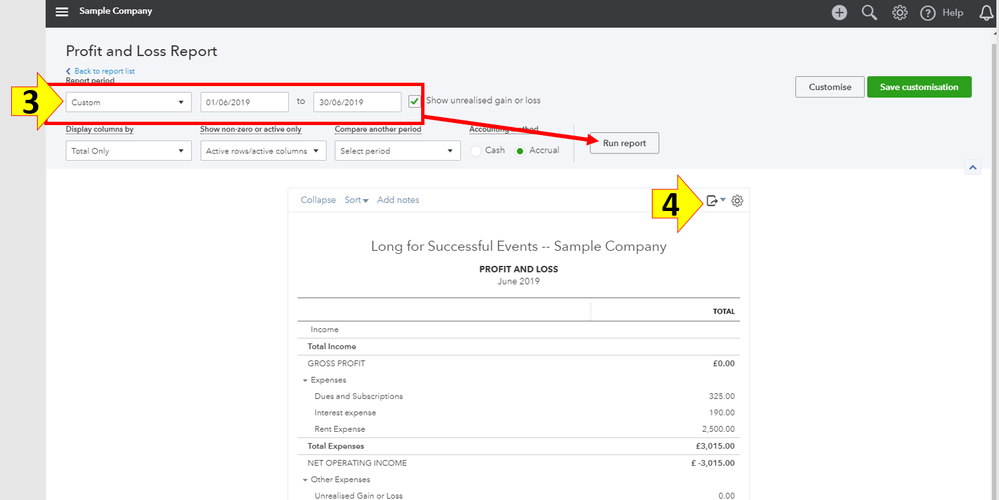Open the hamburger navigation menu
The width and height of the screenshot is (999, 500).
click(x=62, y=12)
